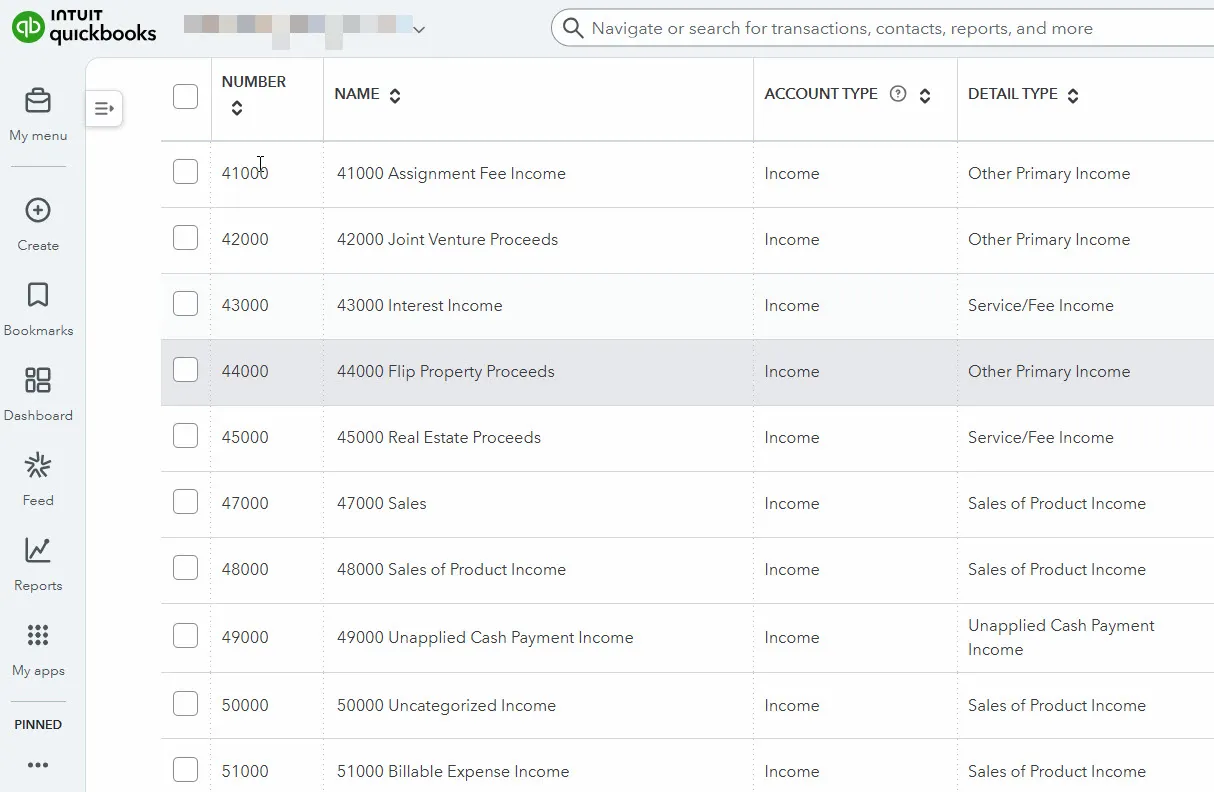Check the 41000 Assignment Fee Income row

(x=185, y=172)
